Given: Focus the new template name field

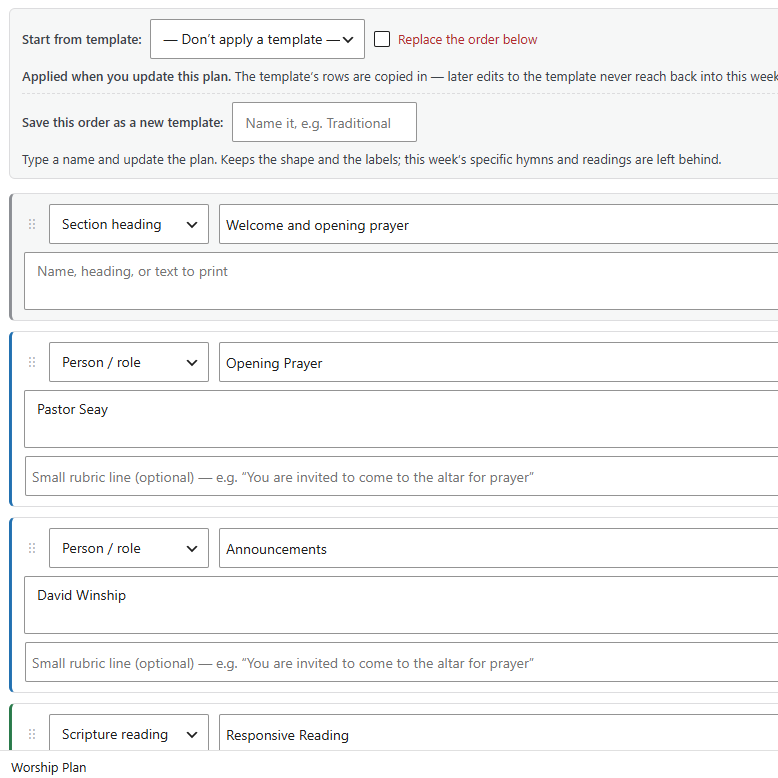Looking at the screenshot, I should click(x=324, y=123).
